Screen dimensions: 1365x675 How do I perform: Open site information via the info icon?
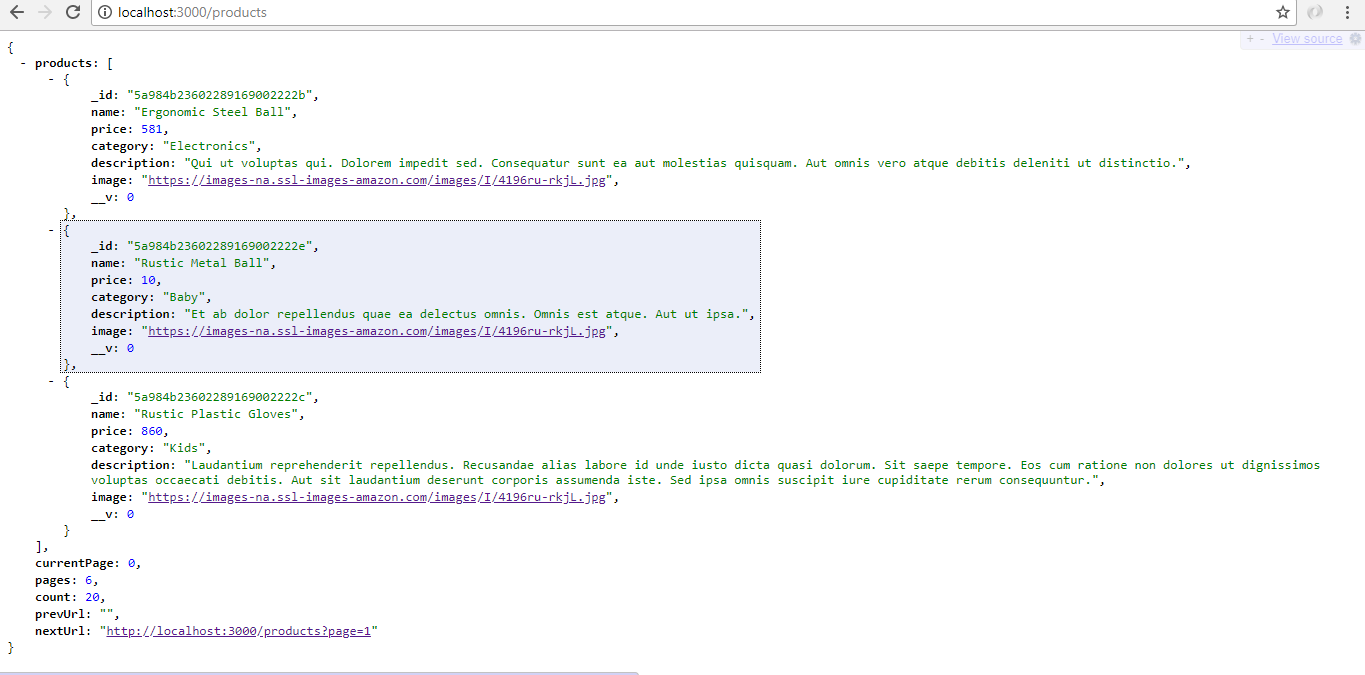point(106,12)
